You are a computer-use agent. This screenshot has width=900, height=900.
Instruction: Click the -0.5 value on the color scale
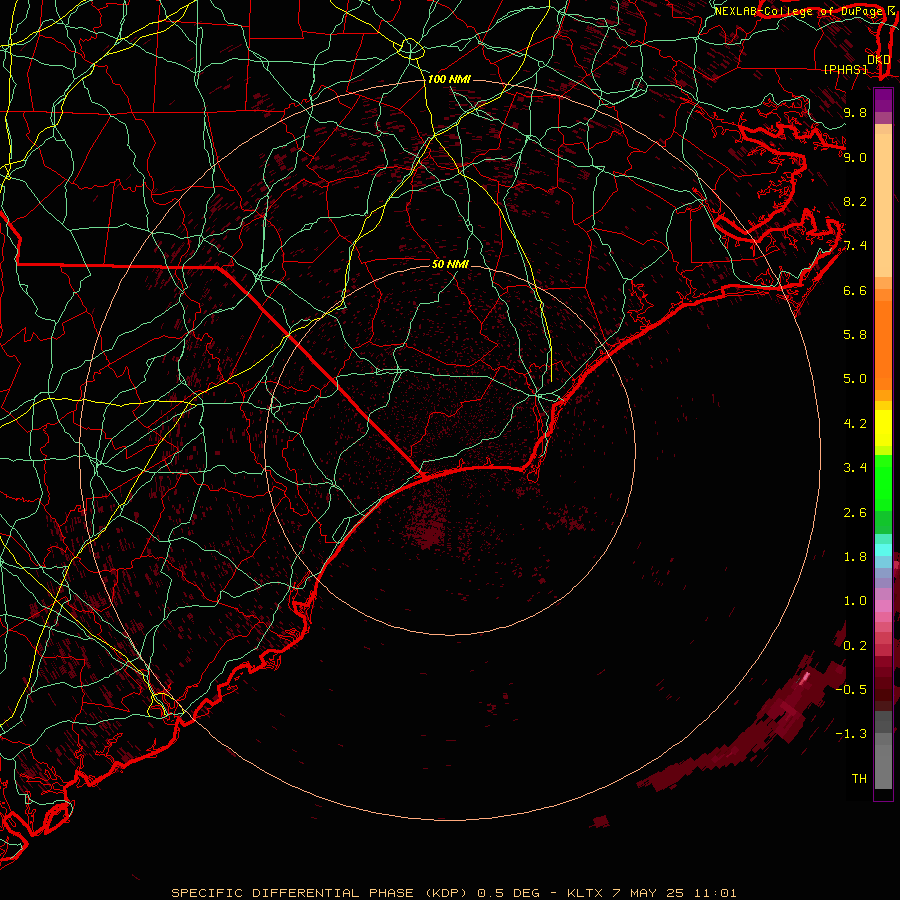pyautogui.click(x=851, y=690)
